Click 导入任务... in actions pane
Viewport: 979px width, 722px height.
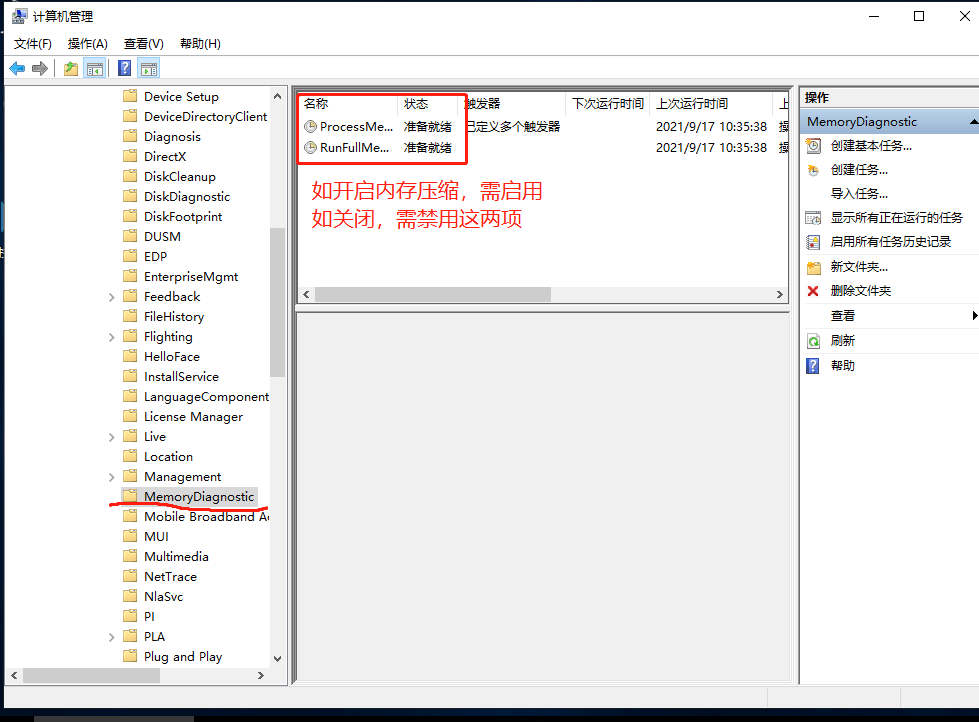859,194
